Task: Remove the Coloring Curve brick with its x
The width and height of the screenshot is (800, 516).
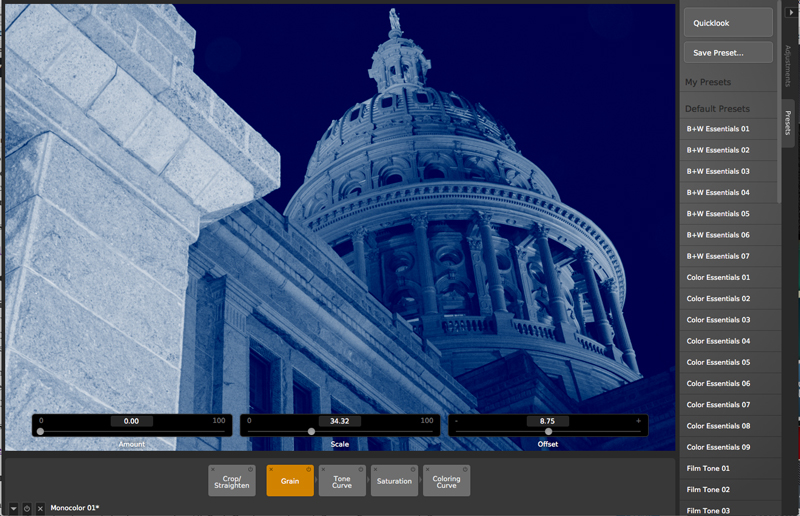Action: coord(427,469)
